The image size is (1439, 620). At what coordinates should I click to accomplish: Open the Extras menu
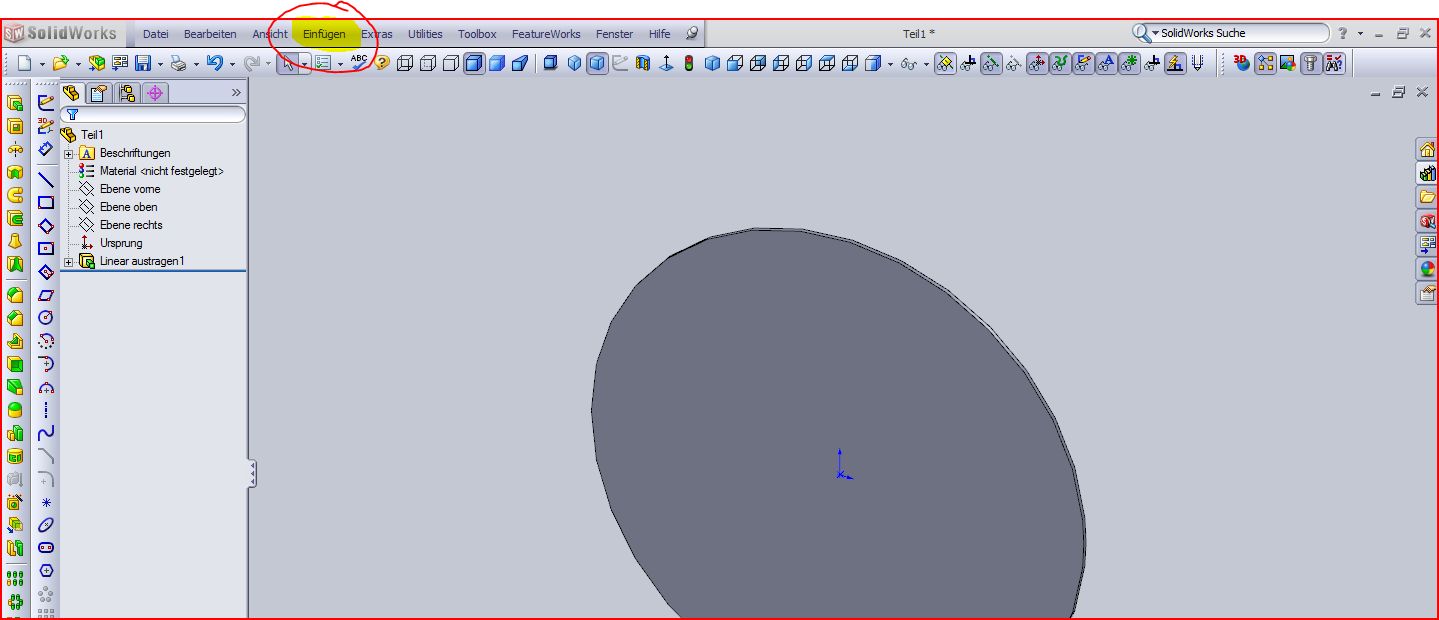click(x=377, y=34)
